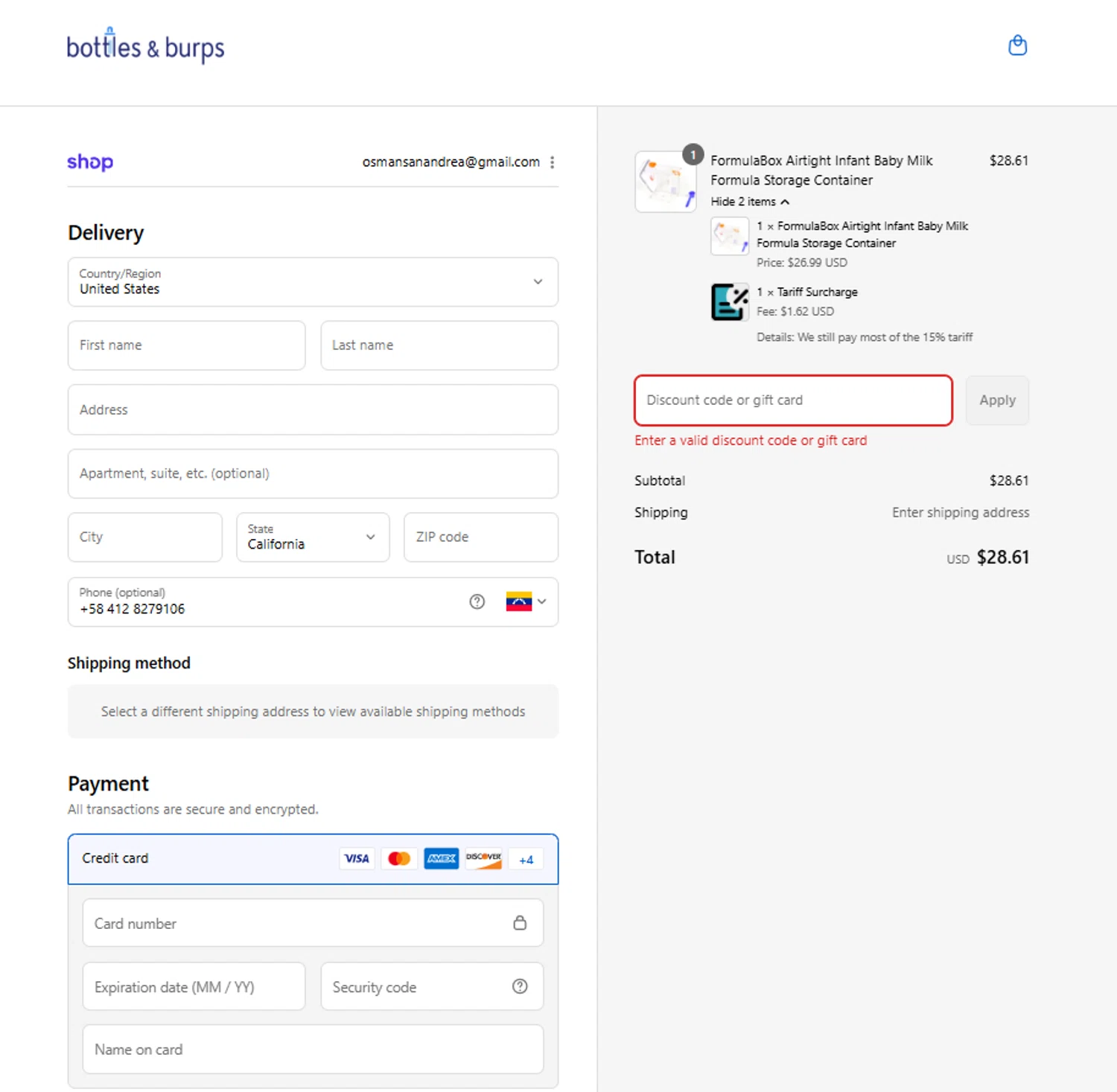The width and height of the screenshot is (1117, 1092).
Task: Click the bottles & burps logo
Action: pos(145,46)
